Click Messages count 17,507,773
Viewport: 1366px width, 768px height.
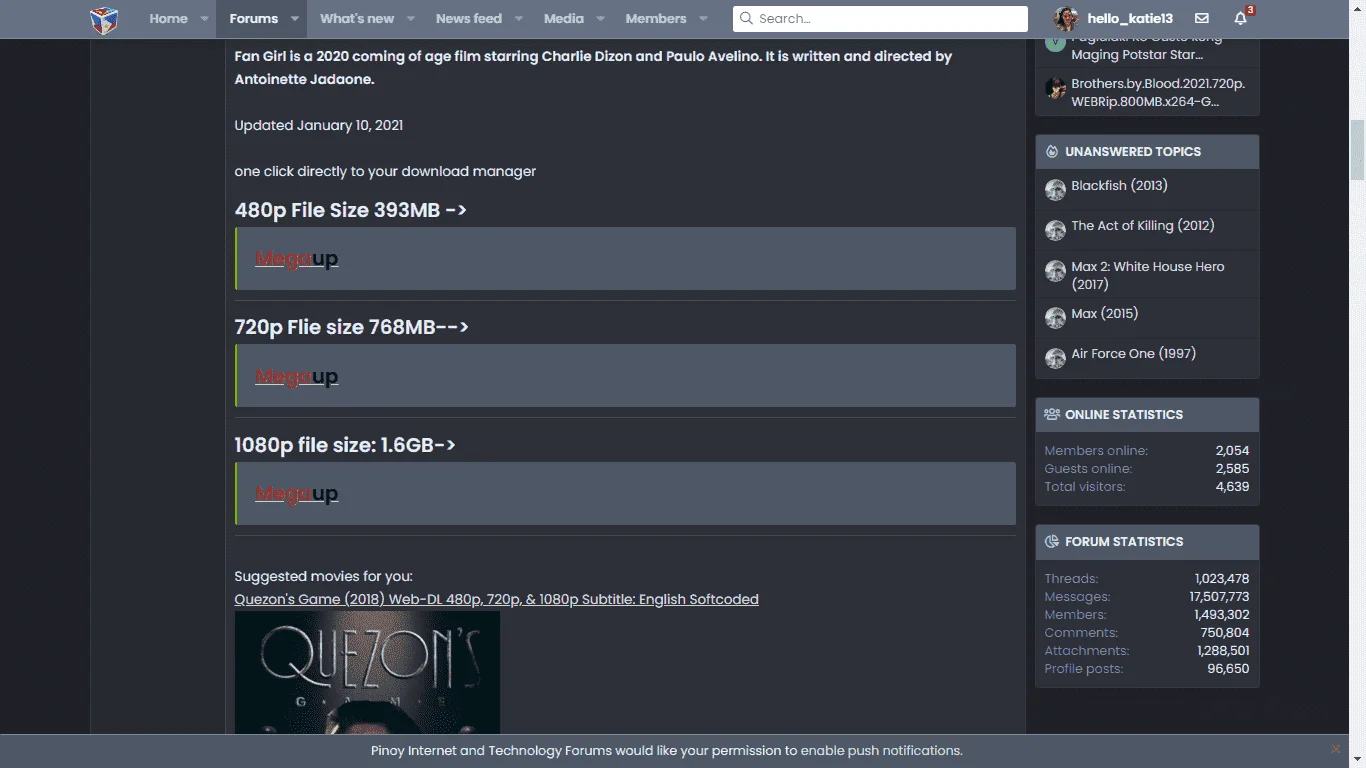tap(1219, 597)
